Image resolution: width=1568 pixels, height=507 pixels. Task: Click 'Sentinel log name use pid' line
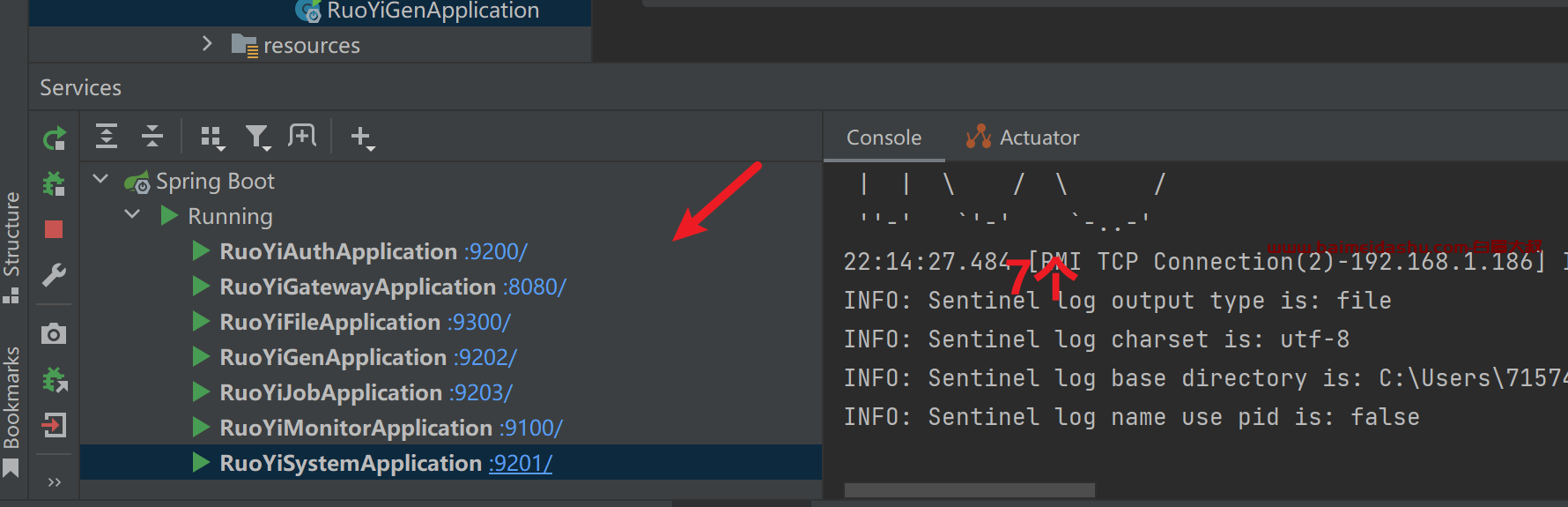[x=1131, y=417]
